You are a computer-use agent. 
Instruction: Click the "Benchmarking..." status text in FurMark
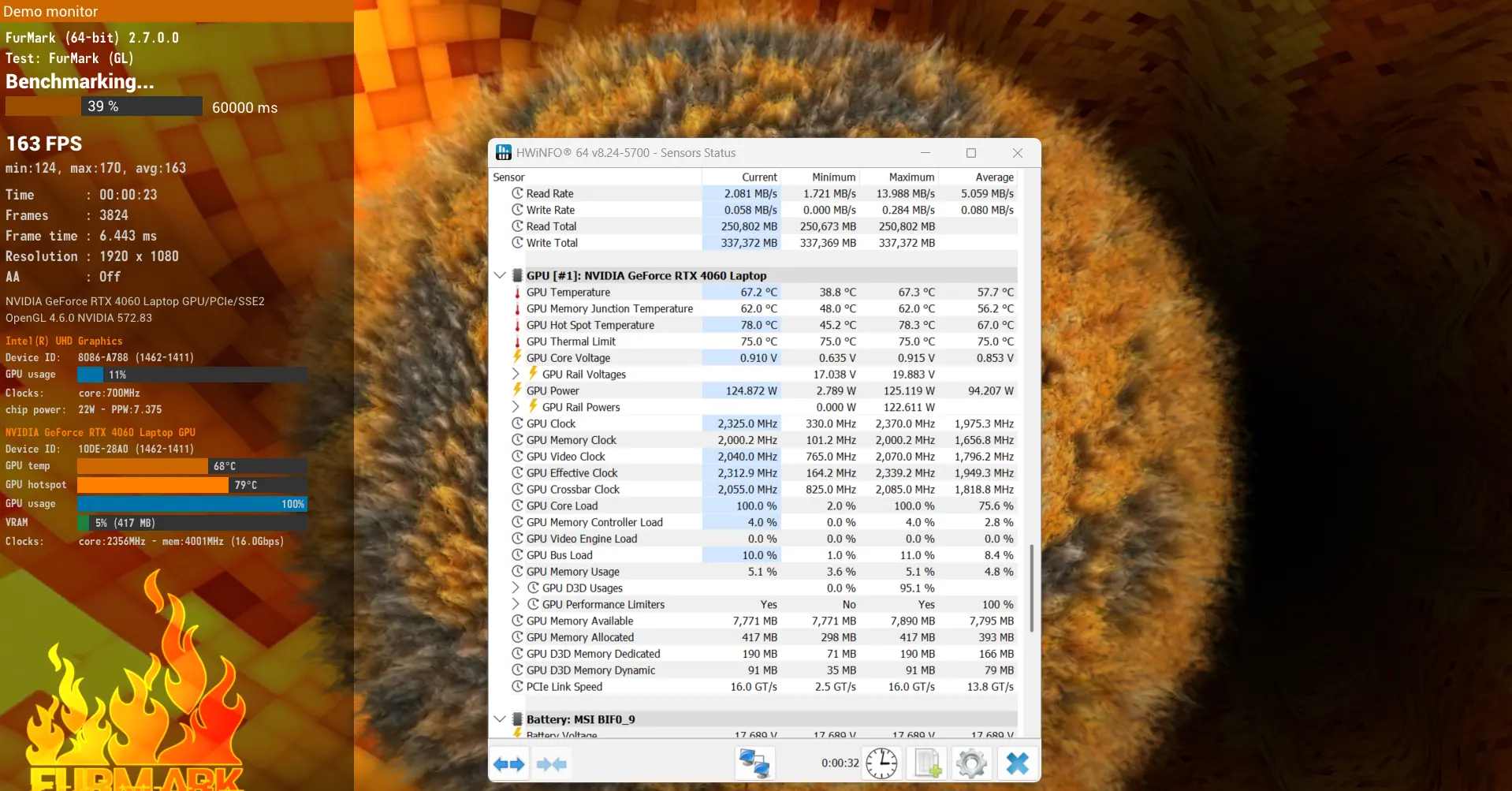coord(80,81)
